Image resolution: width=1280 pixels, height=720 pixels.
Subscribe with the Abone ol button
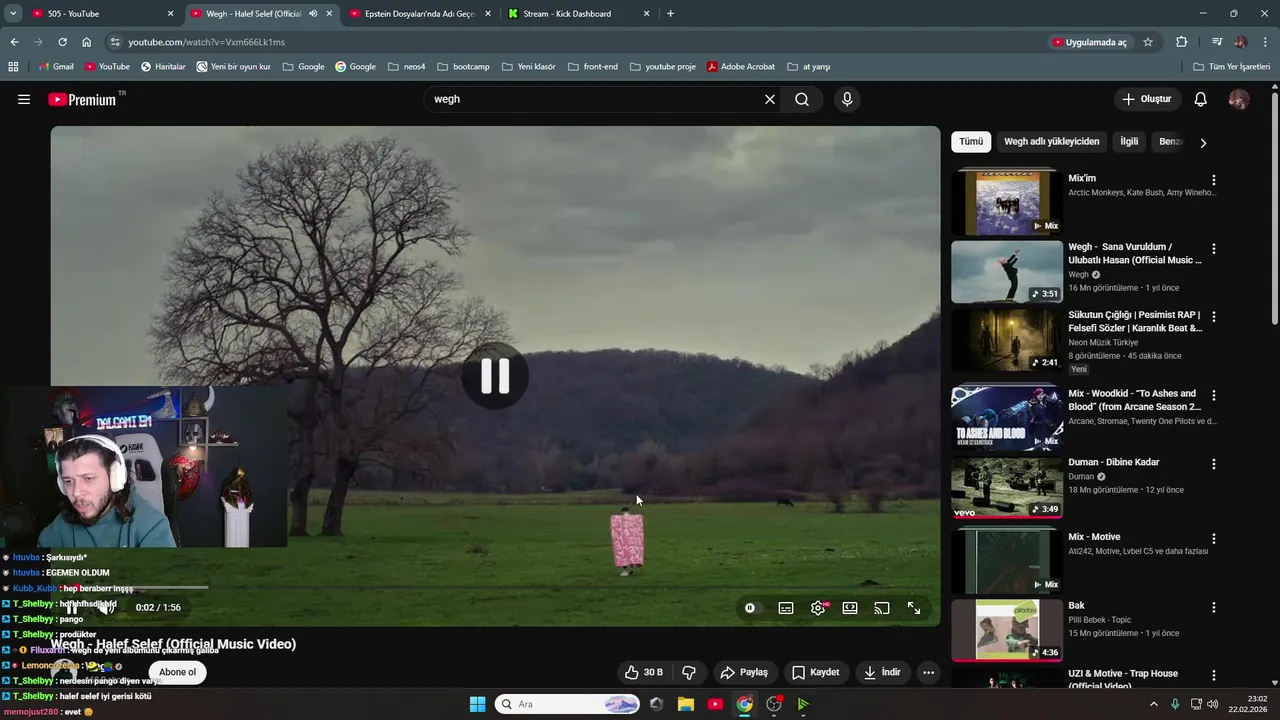(177, 672)
